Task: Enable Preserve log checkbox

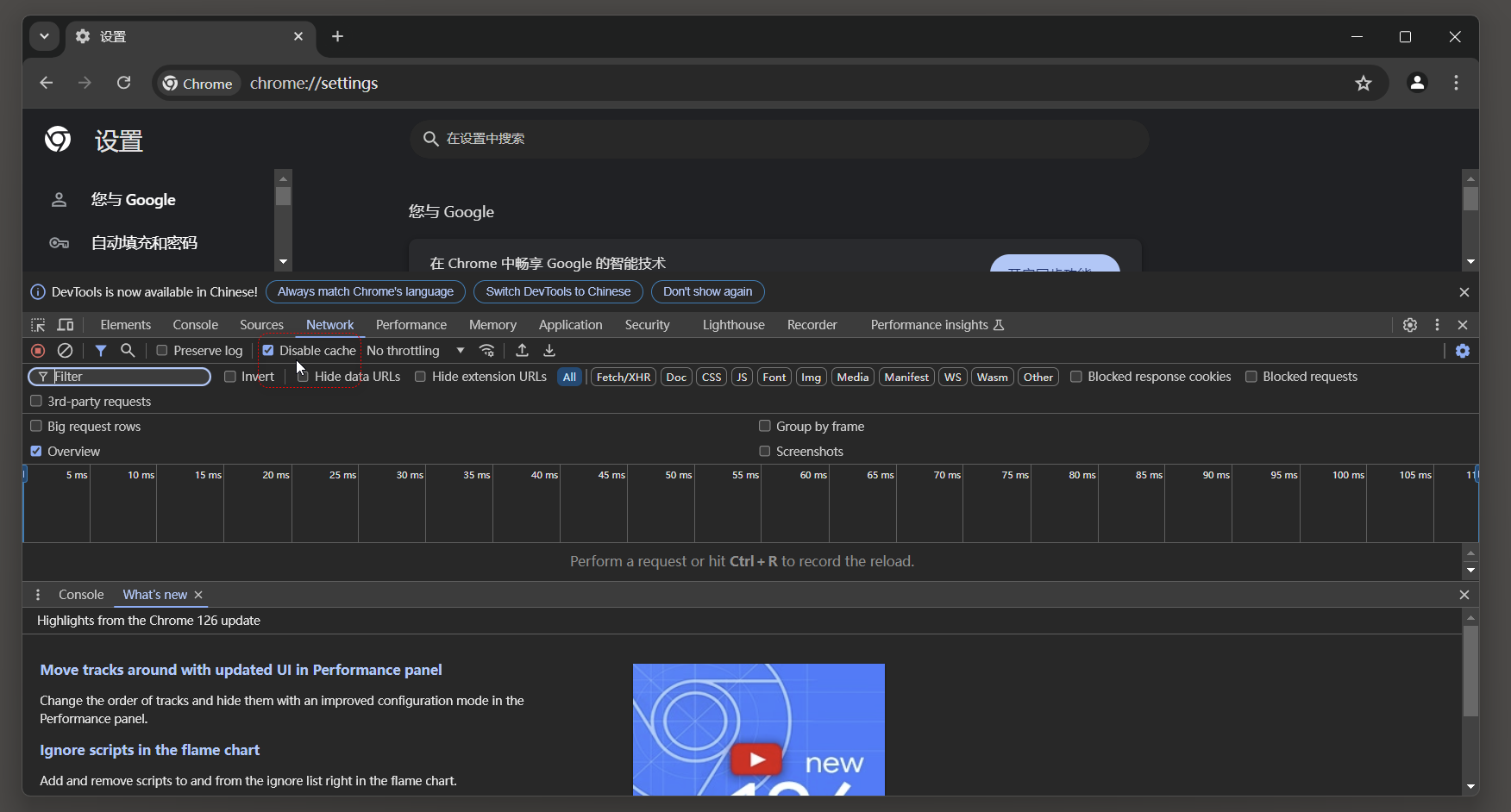Action: point(161,351)
